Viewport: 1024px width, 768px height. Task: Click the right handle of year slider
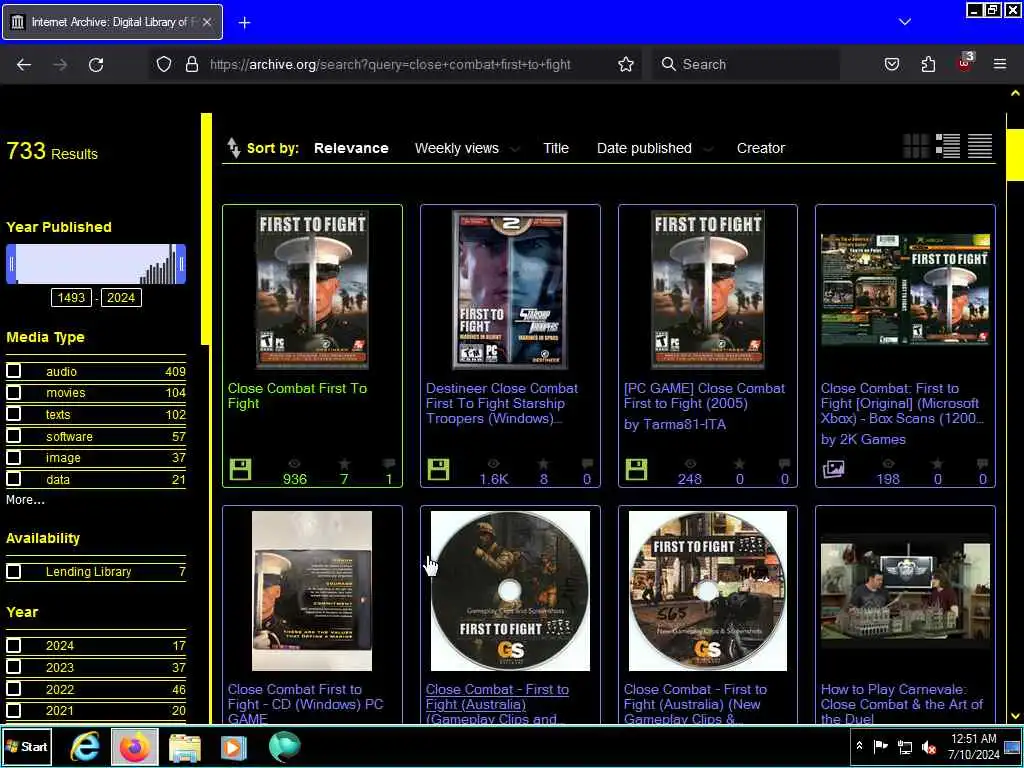pos(181,264)
